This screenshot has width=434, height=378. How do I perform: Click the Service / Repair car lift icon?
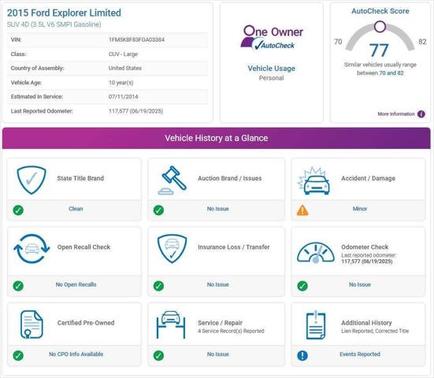click(x=171, y=325)
